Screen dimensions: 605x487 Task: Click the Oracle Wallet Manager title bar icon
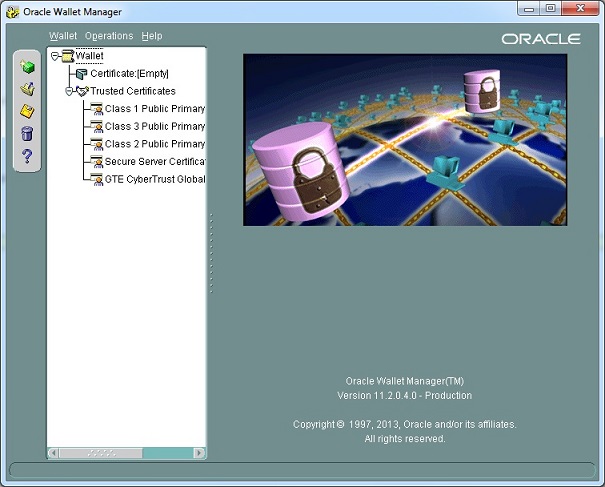(x=12, y=12)
